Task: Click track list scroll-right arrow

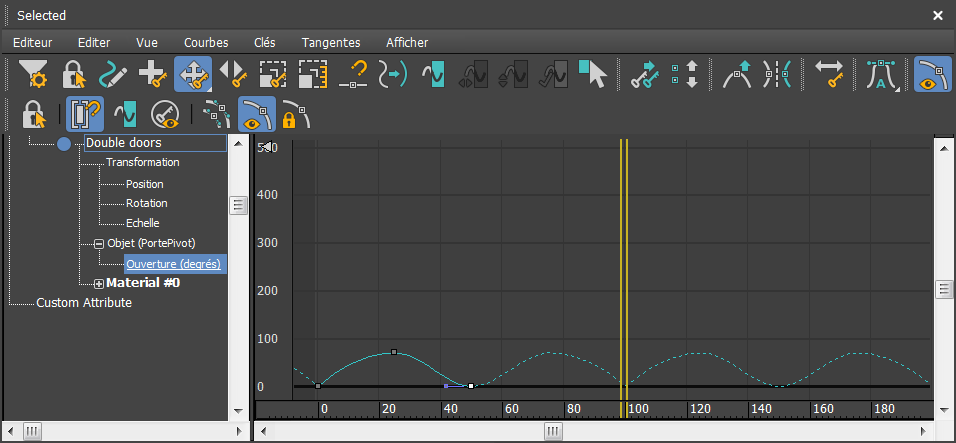Action: pos(240,431)
